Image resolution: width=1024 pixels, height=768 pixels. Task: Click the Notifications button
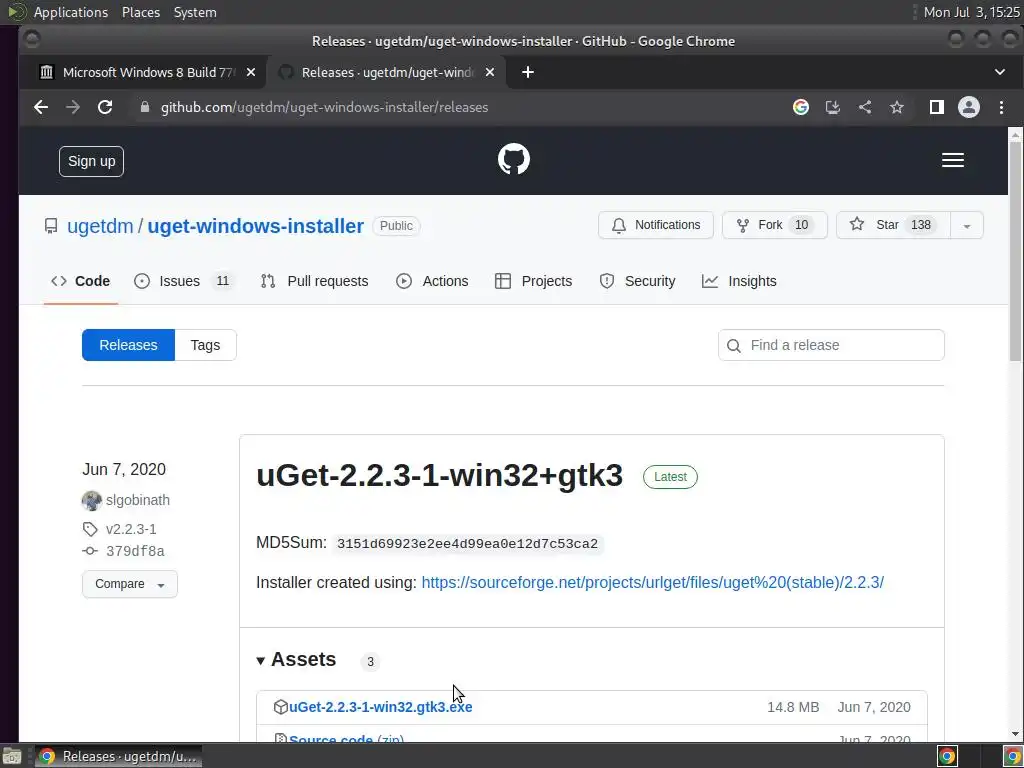[656, 225]
